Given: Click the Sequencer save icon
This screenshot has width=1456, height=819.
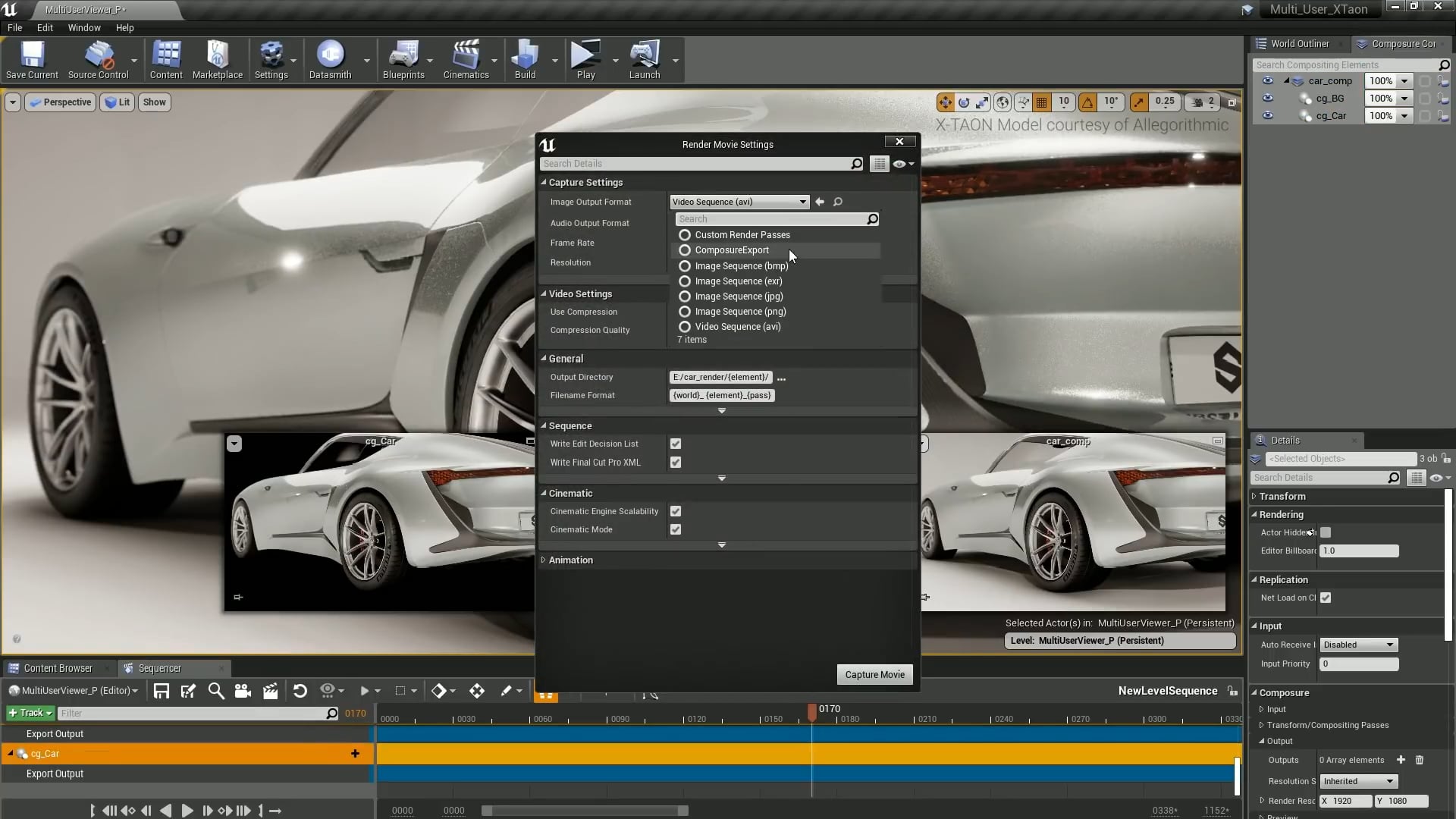Looking at the screenshot, I should click(162, 691).
